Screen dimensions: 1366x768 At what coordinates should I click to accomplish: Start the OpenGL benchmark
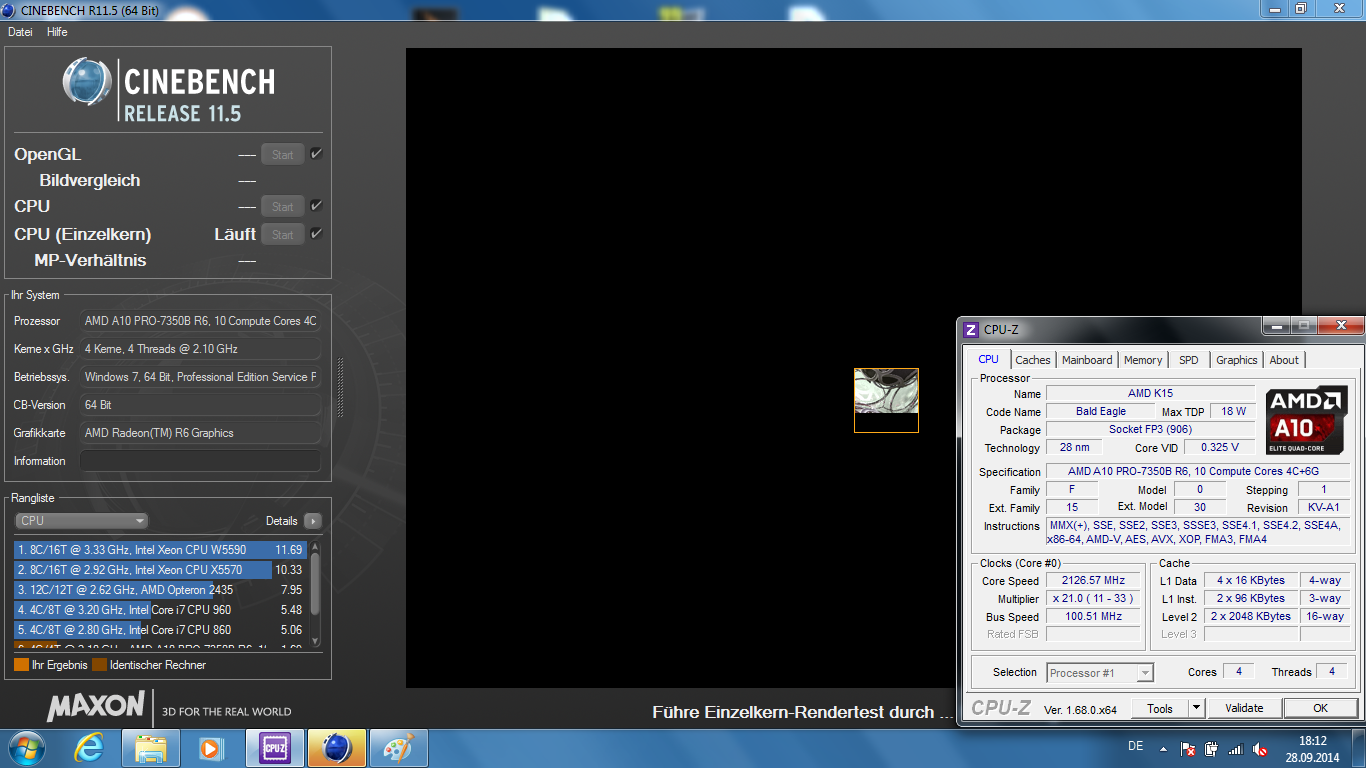point(283,154)
